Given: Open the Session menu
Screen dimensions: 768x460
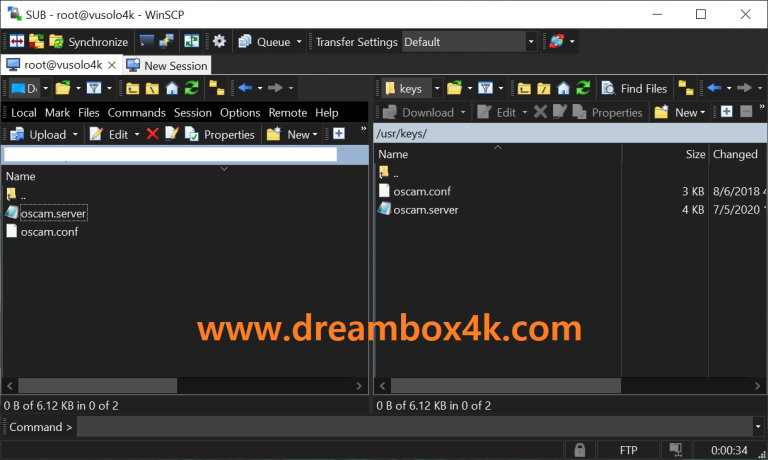Looking at the screenshot, I should click(192, 113).
